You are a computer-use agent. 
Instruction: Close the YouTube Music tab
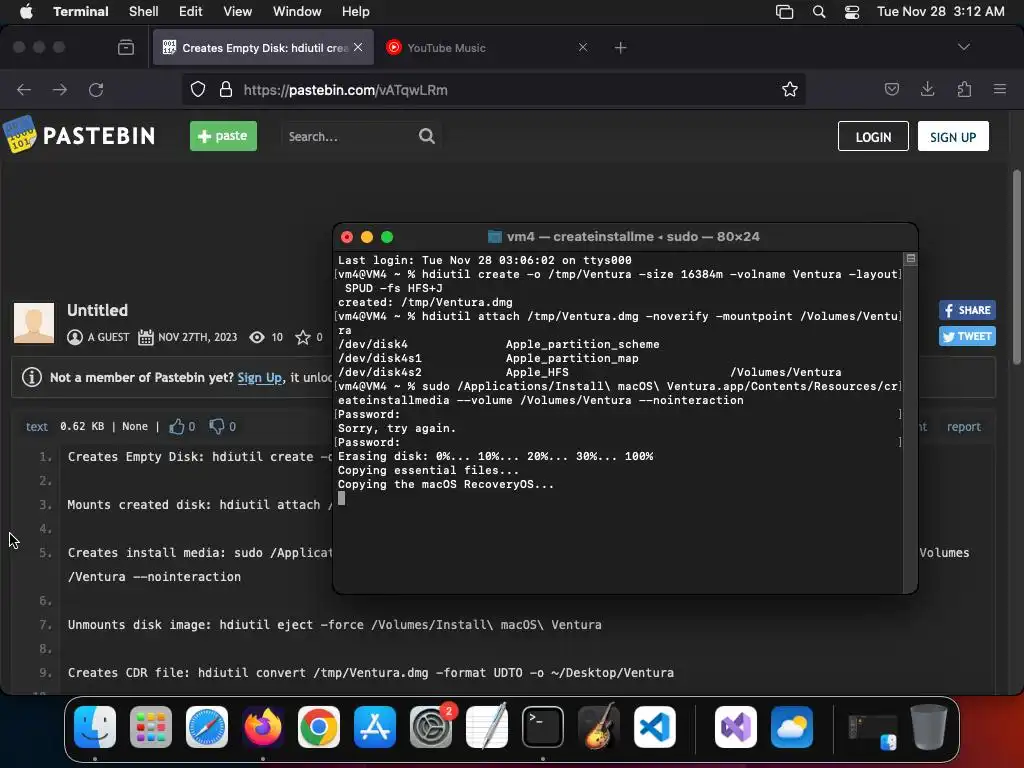[583, 48]
